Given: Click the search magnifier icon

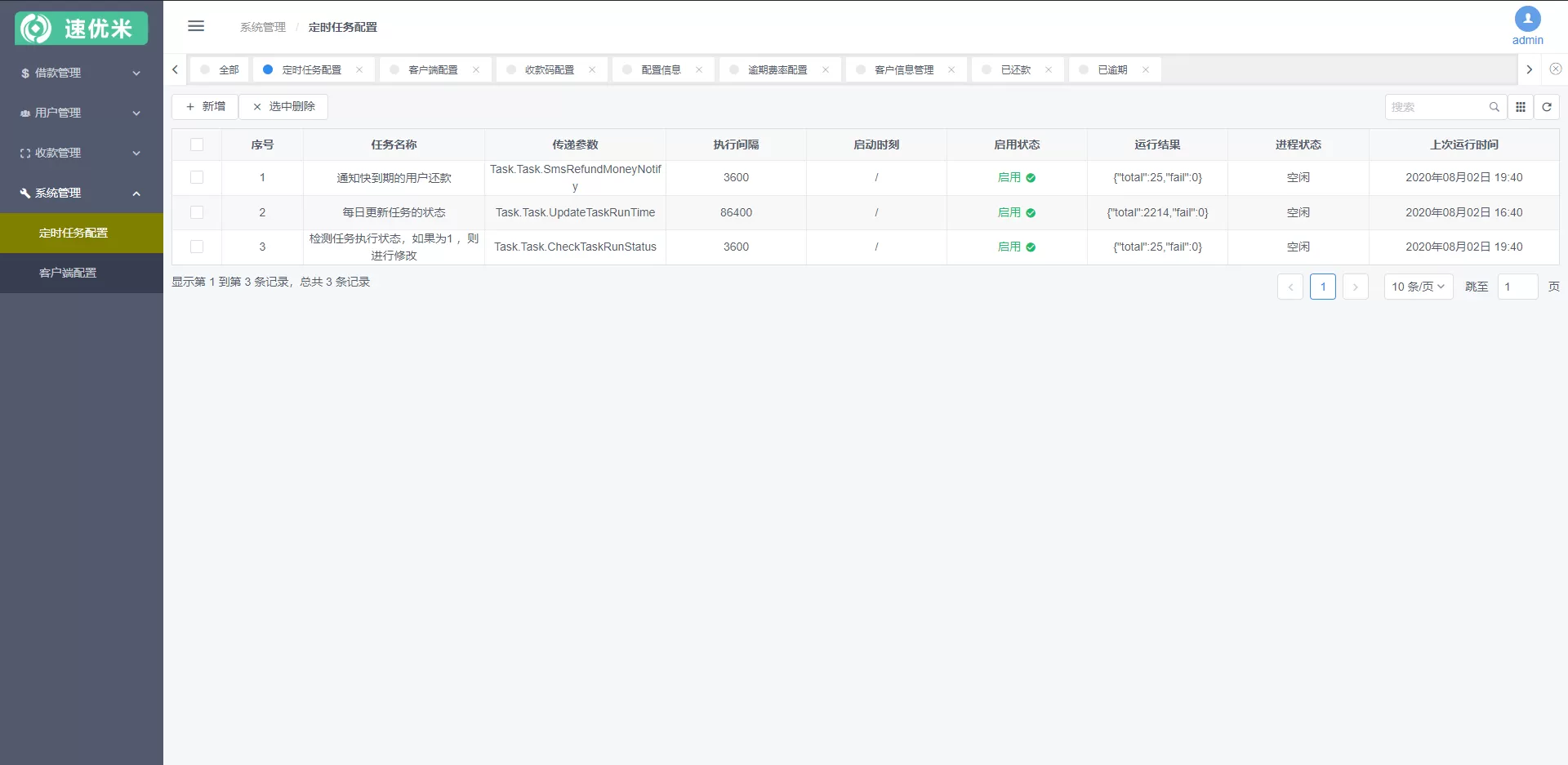Looking at the screenshot, I should tap(1494, 107).
